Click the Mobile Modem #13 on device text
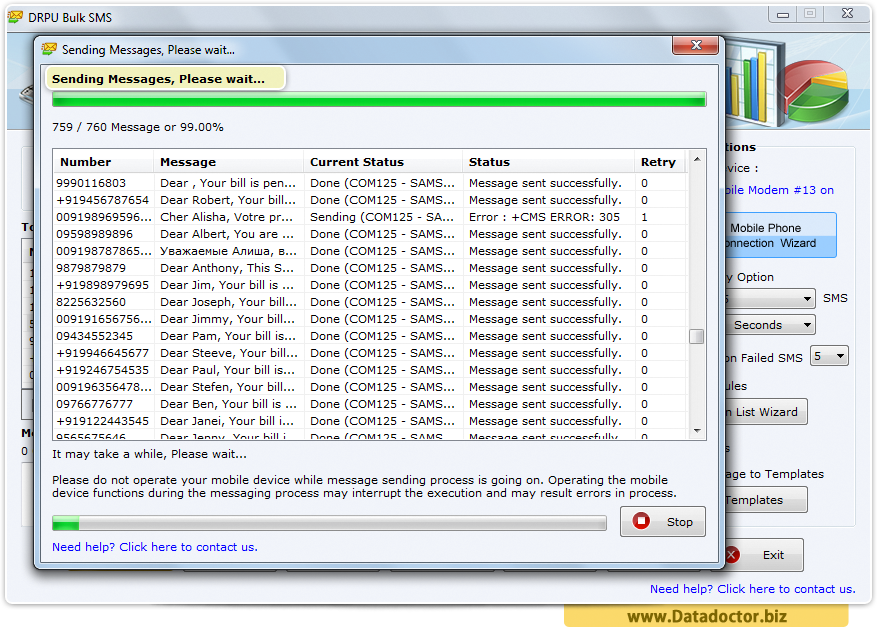This screenshot has width=877, height=627. point(779,190)
